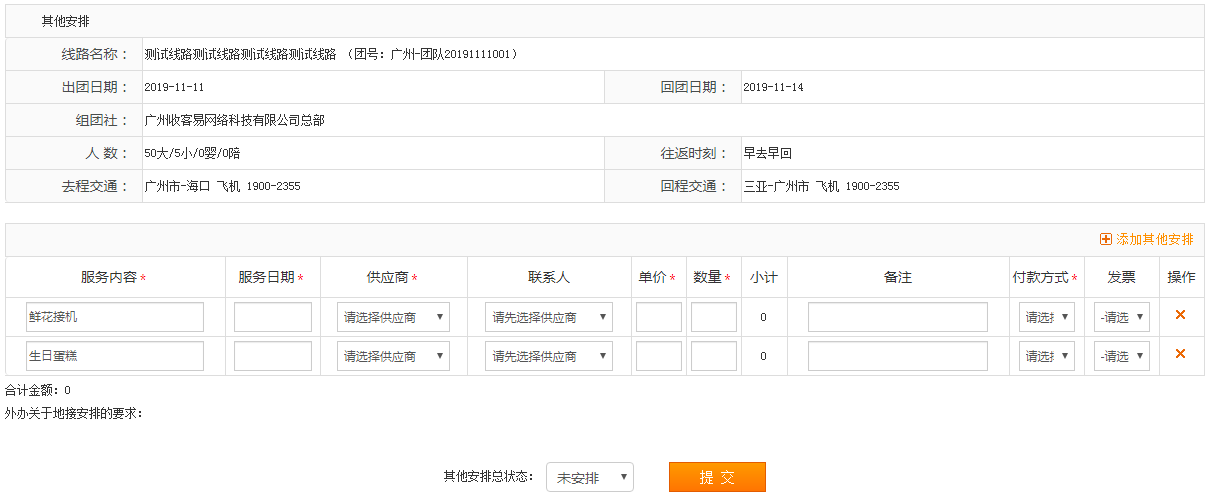The height and width of the screenshot is (502, 1211).
Task: Select 付款方式 dropdown in the 鲜花接机 row
Action: pos(1047,317)
